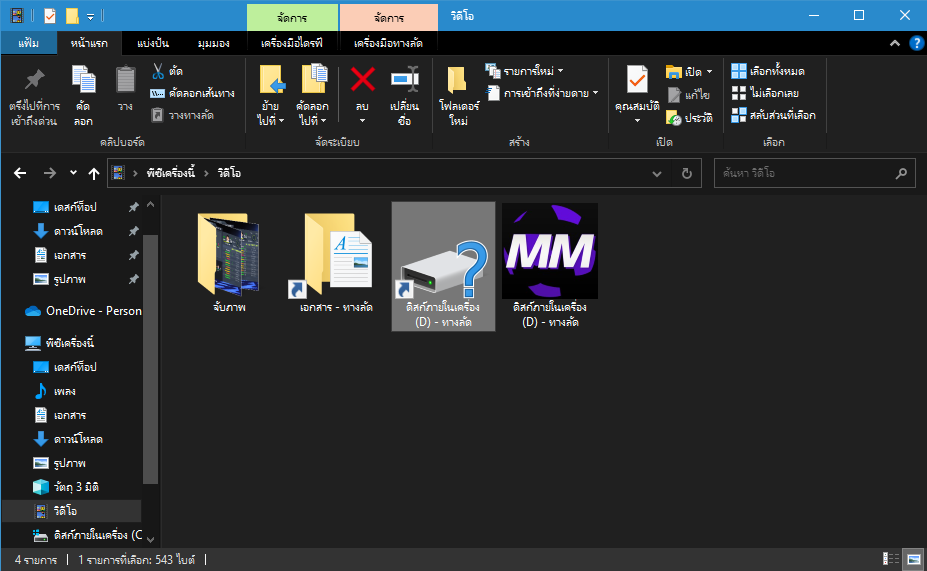The height and width of the screenshot is (571, 927).
Task: Open the address bar history dropdown
Action: pos(657,173)
